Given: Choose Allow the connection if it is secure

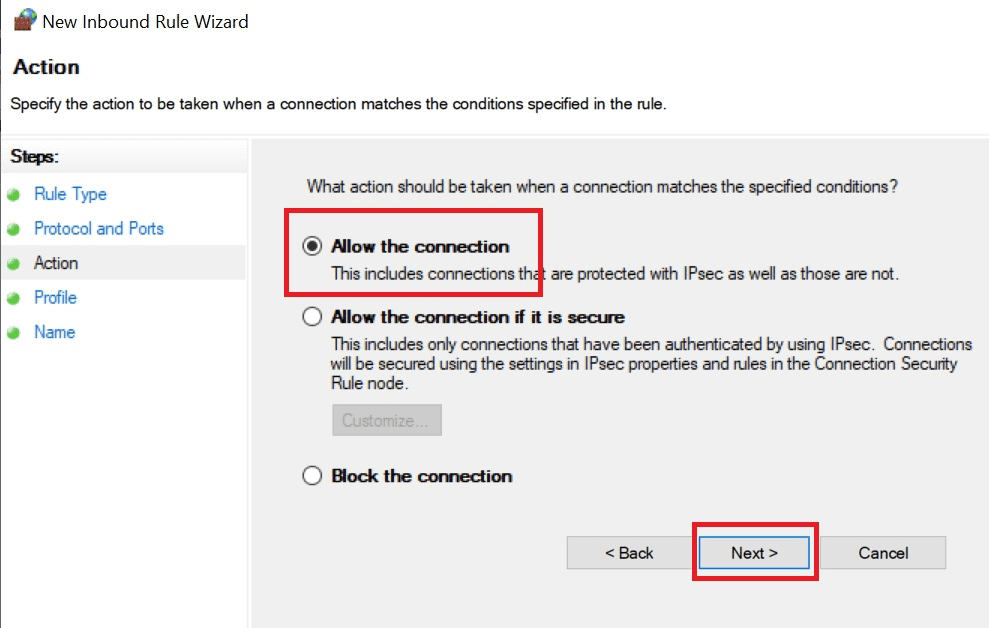Looking at the screenshot, I should click(312, 317).
